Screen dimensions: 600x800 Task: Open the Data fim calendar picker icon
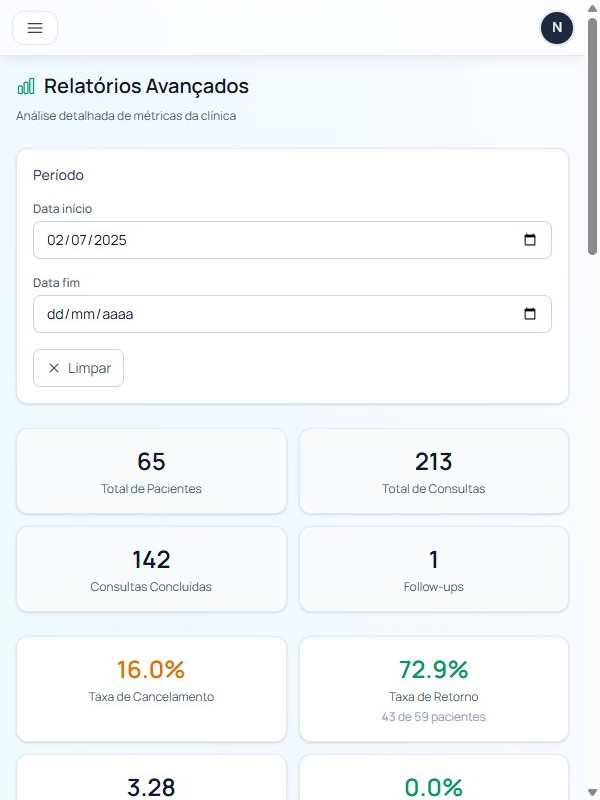pyautogui.click(x=531, y=314)
